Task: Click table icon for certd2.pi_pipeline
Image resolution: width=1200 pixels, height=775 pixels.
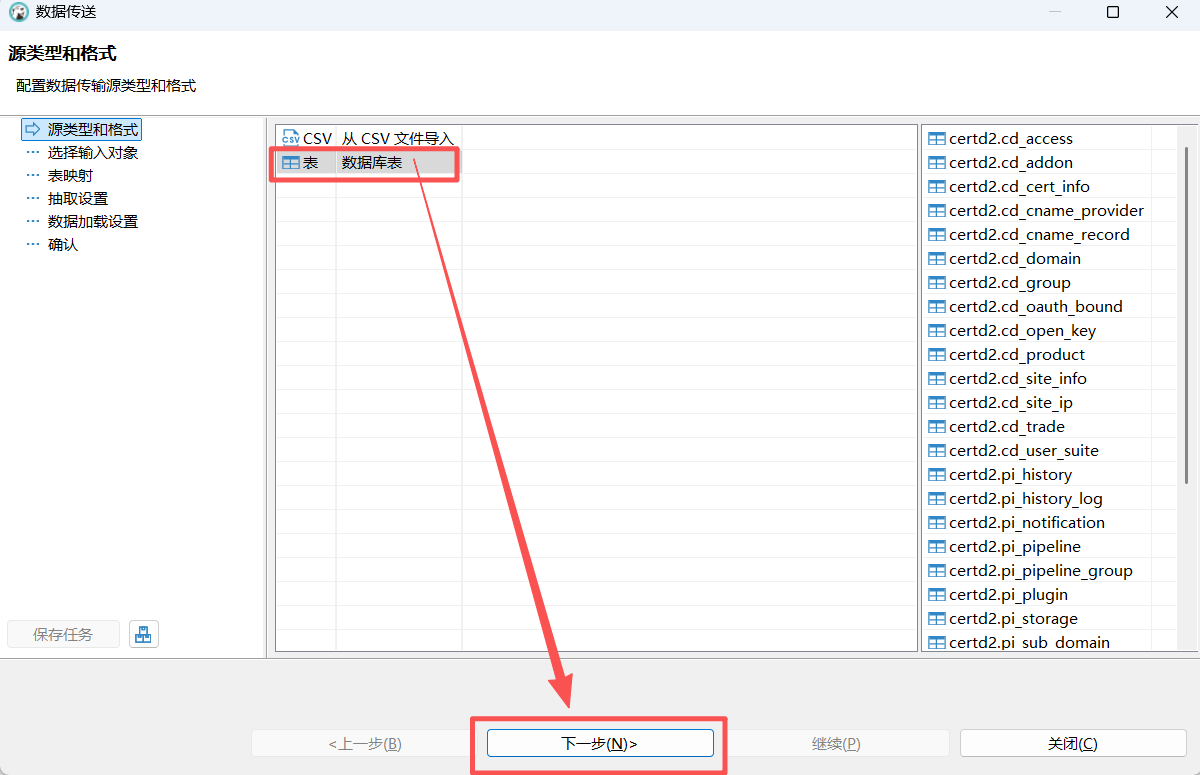Action: pyautogui.click(x=937, y=547)
